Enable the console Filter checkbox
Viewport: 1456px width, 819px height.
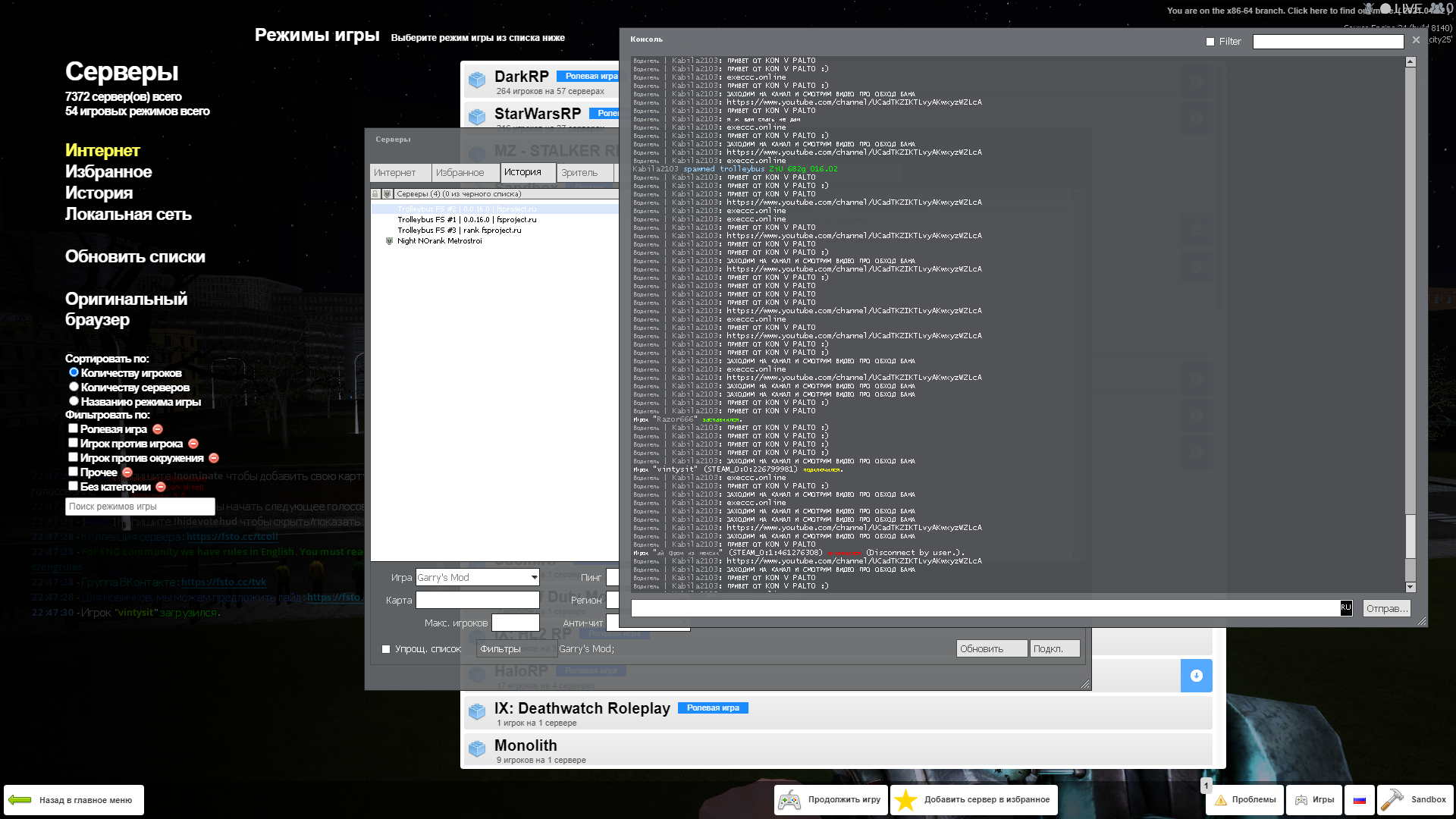(x=1210, y=42)
